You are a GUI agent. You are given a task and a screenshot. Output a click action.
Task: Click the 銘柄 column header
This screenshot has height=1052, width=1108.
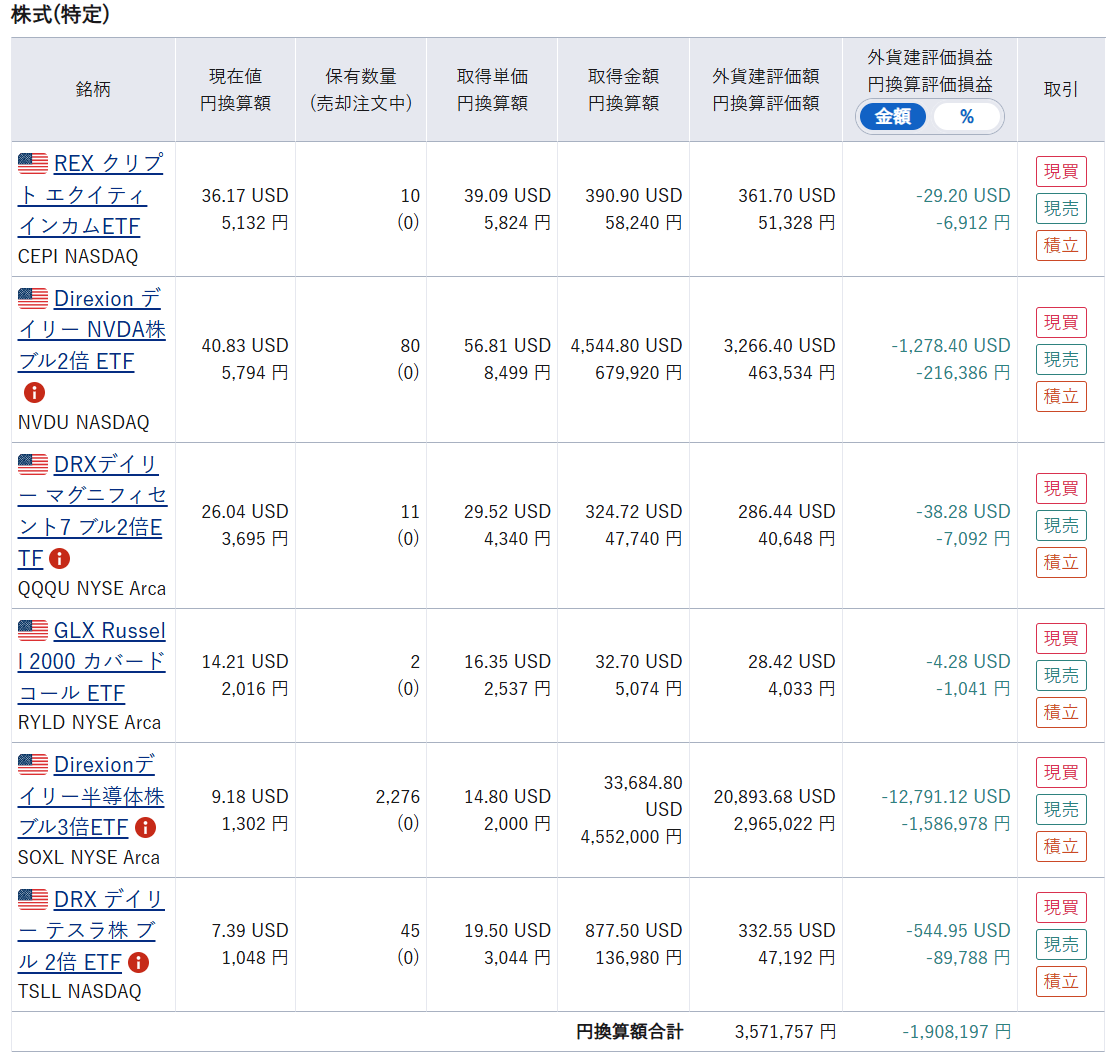(93, 89)
